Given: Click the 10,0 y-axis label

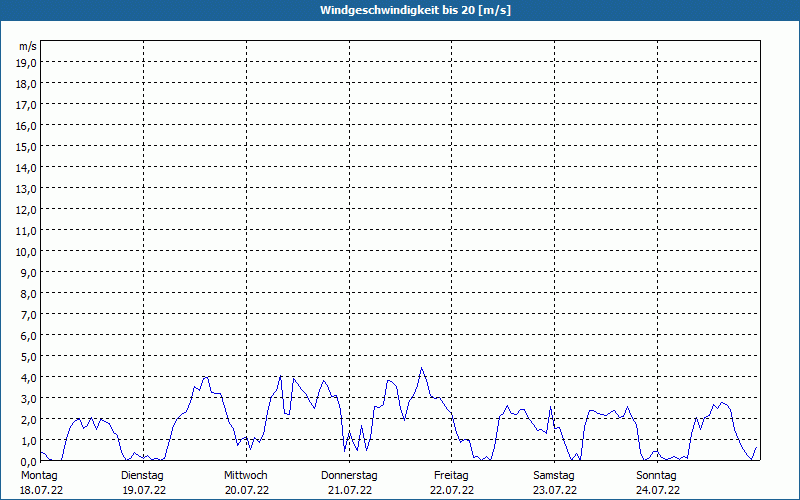Looking at the screenshot, I should pos(27,251).
